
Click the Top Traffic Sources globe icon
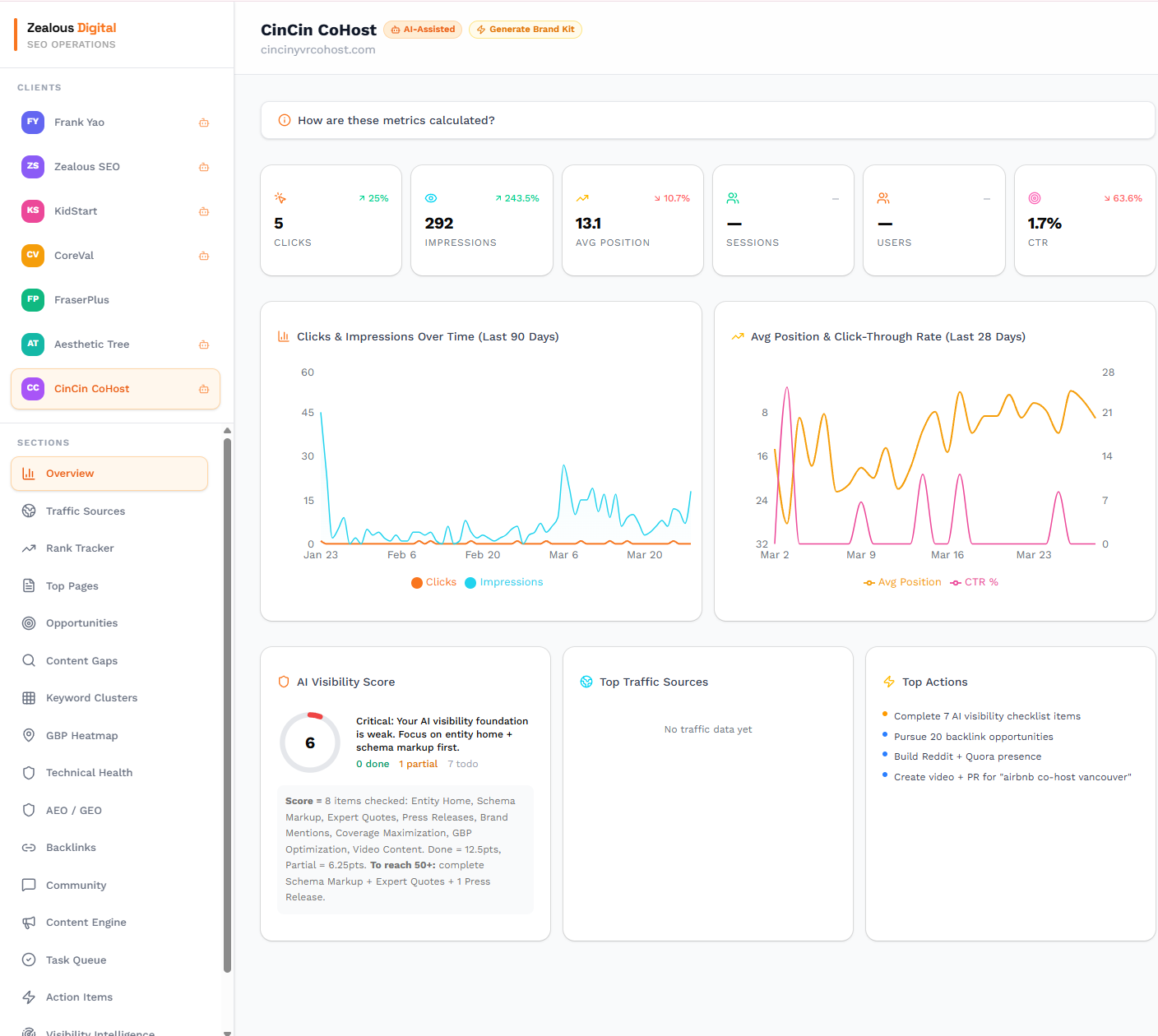click(586, 682)
